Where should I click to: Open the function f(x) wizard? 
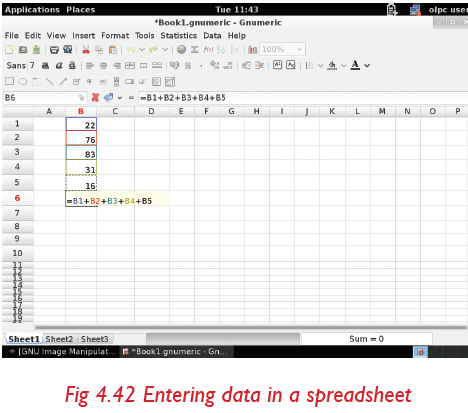pos(208,50)
